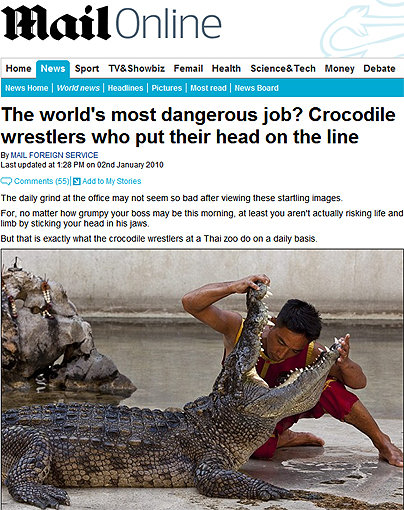Screen dimensions: 404x510
Task: Visit the Health section
Action: point(226,69)
